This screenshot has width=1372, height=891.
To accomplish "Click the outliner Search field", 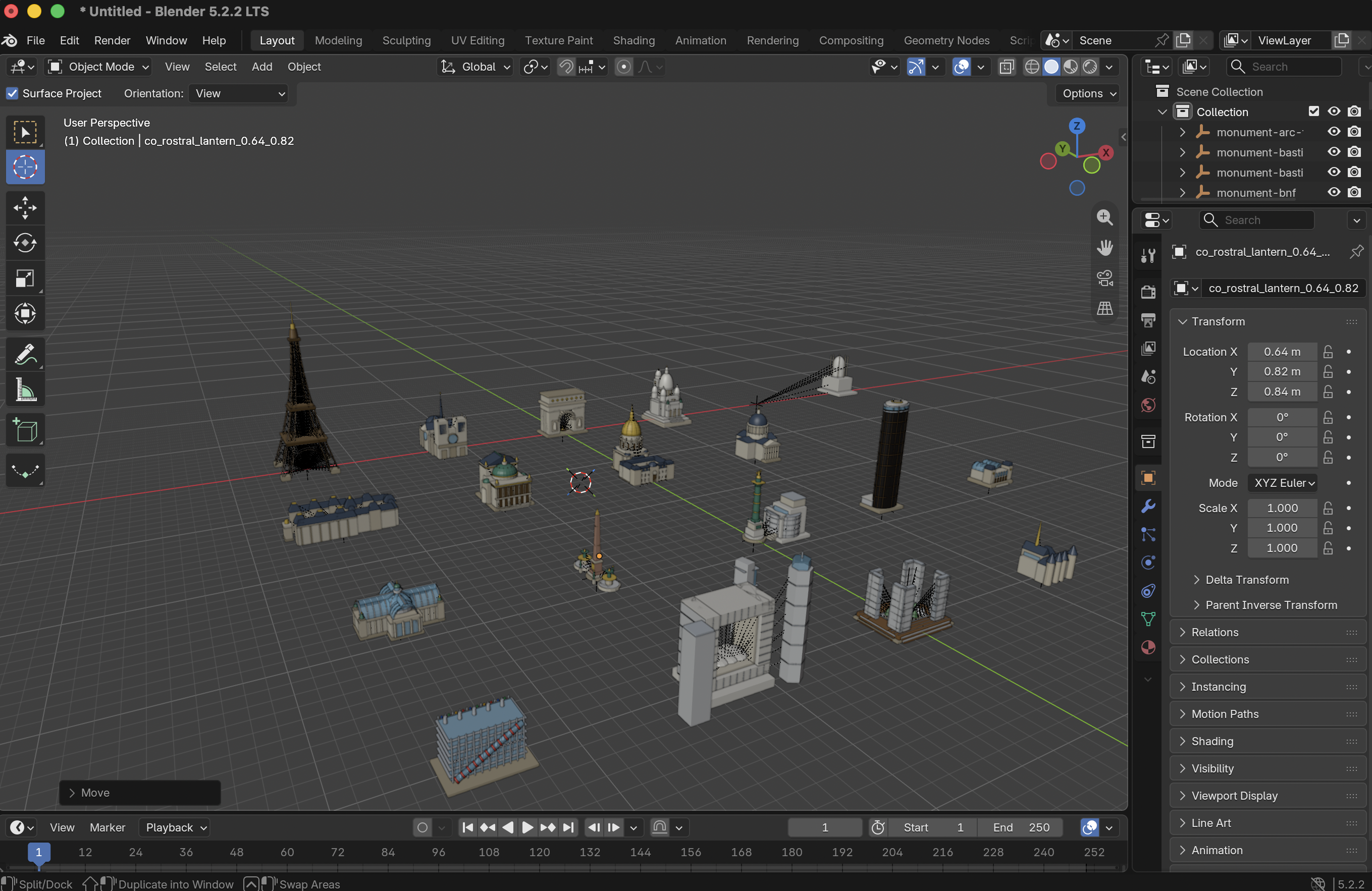I will (x=1283, y=67).
